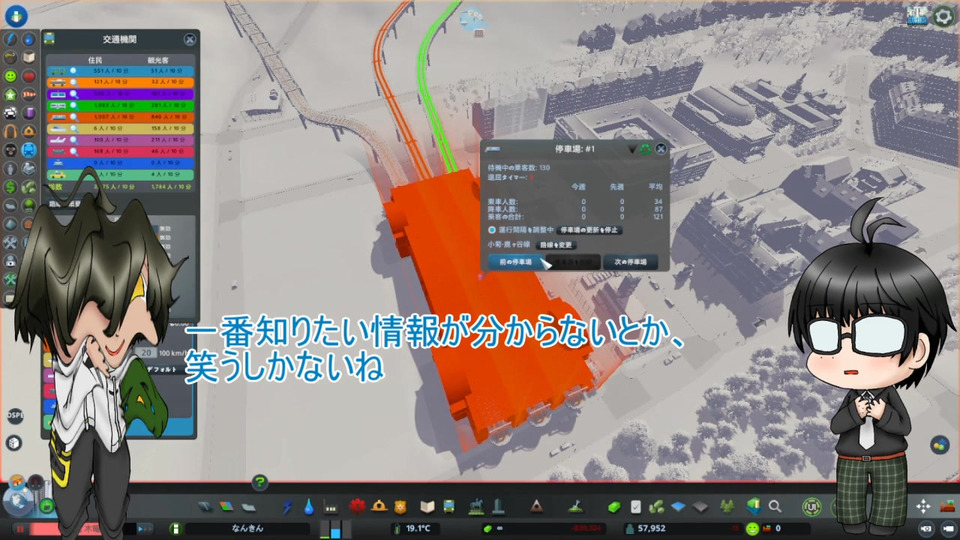Screen dimensions: 960x540
Task: Toggle train lines magnifier in dark orange row
Action: point(73,117)
